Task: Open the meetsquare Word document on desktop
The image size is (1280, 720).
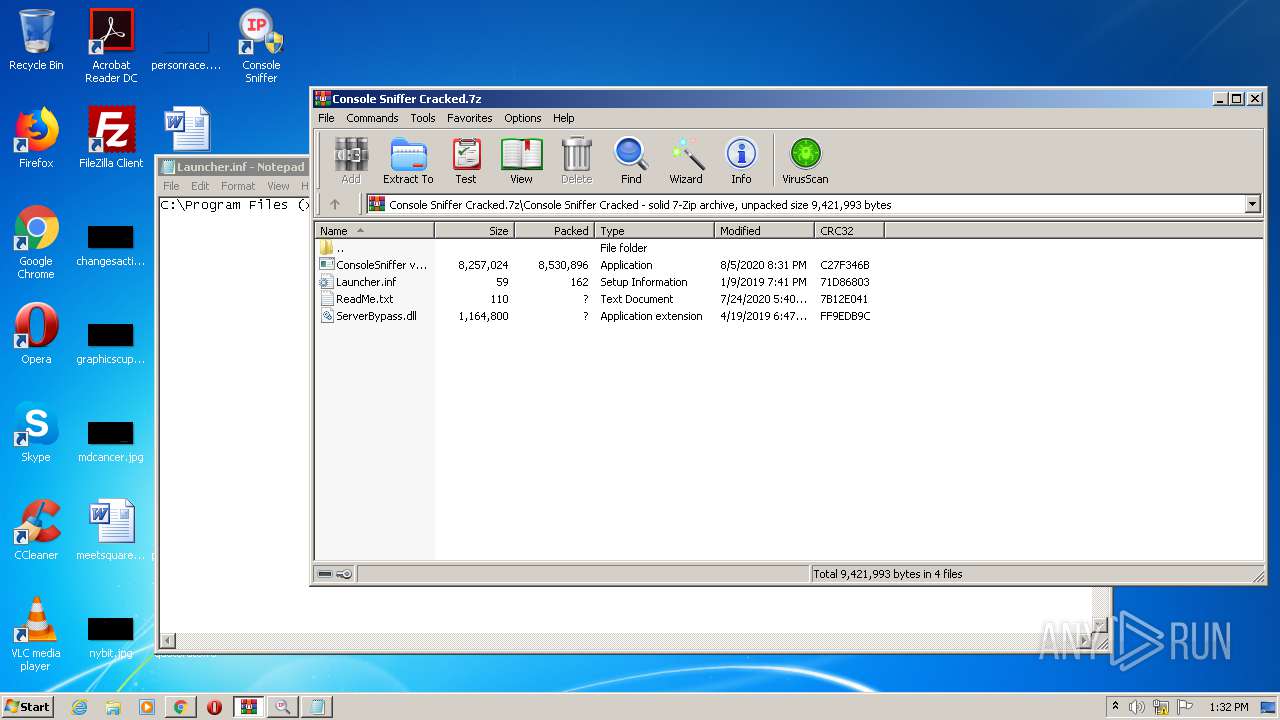Action: click(111, 530)
